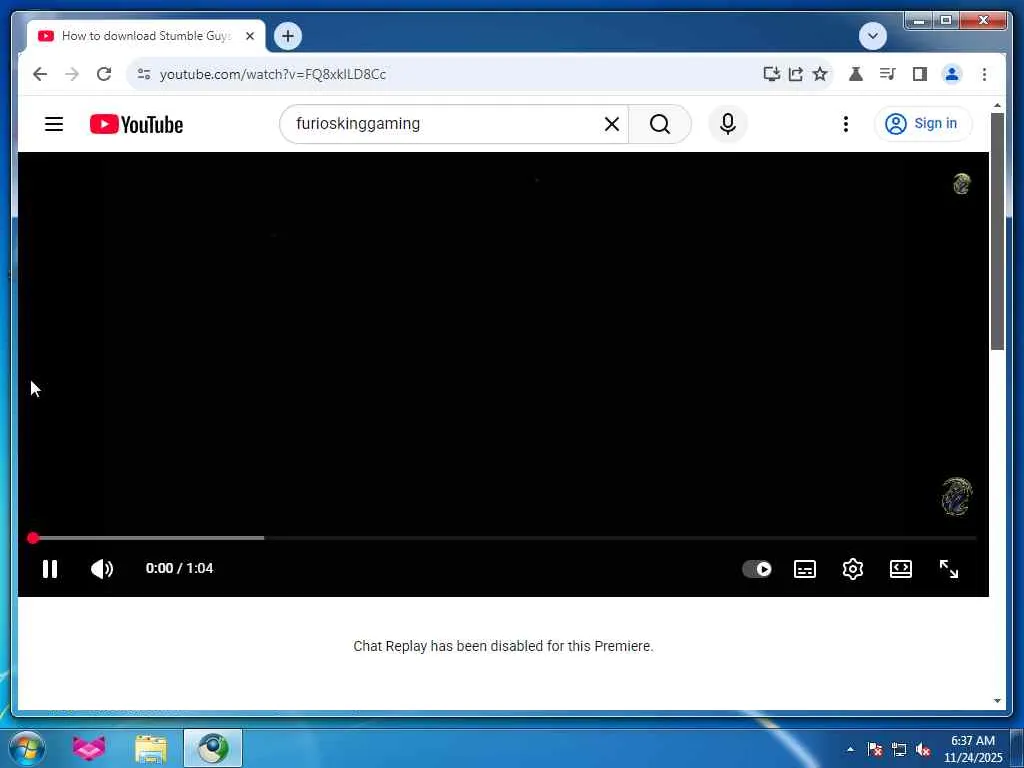Go back to previous page
This screenshot has height=768, width=1024.
click(x=40, y=74)
